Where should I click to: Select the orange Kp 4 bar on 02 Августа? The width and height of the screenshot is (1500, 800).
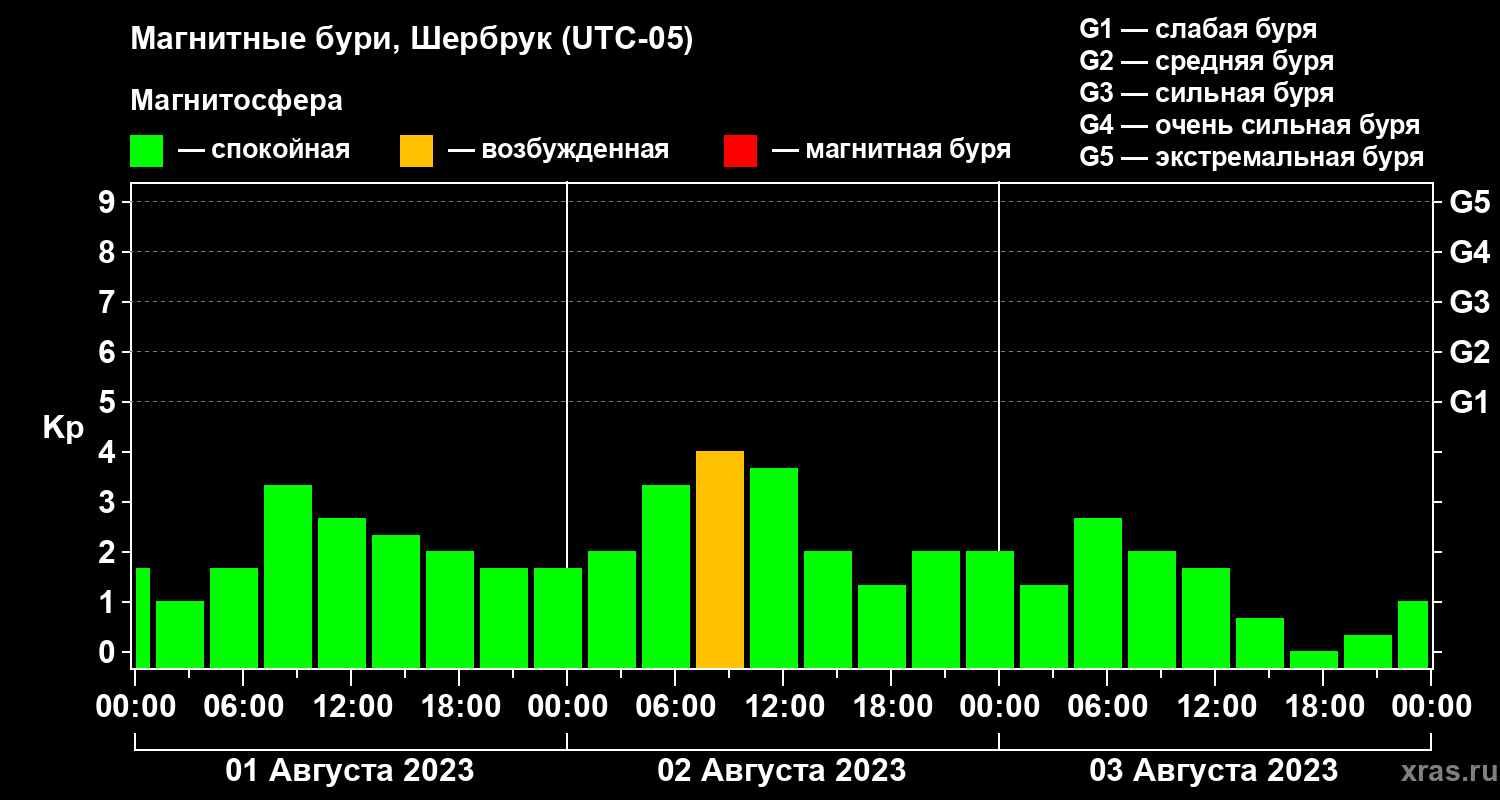pos(720,559)
